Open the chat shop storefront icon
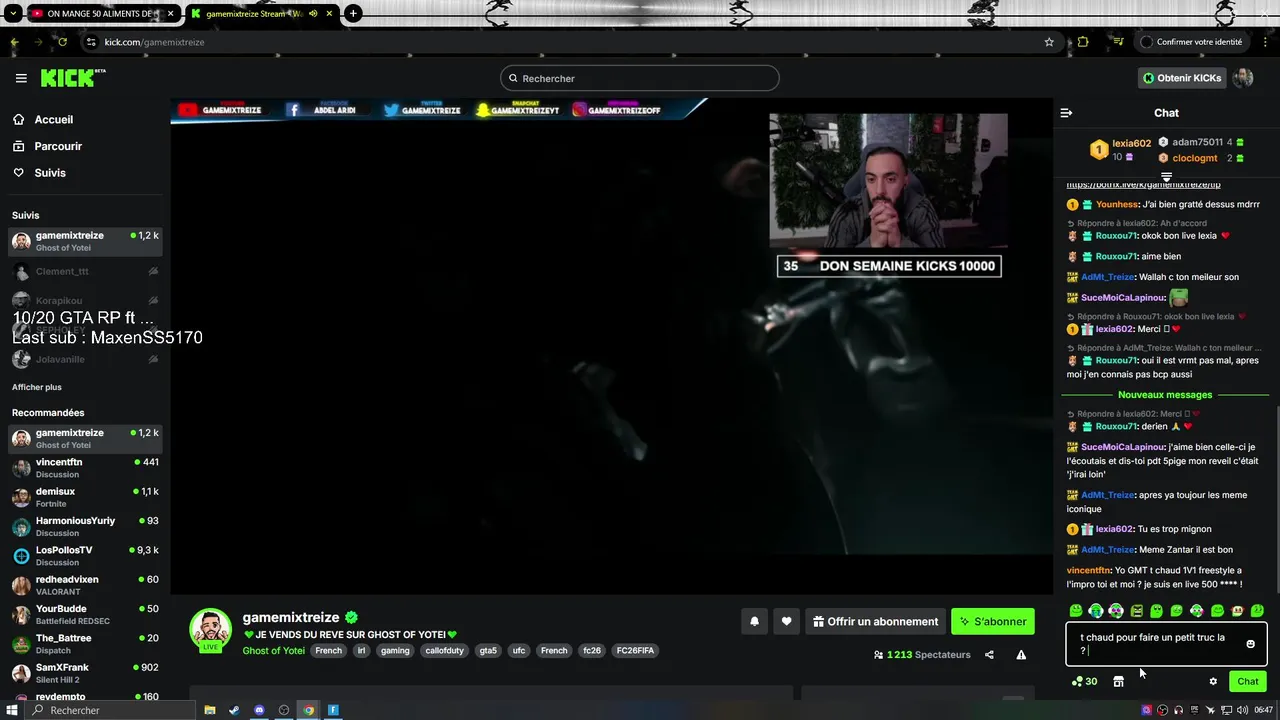The height and width of the screenshot is (720, 1280). (x=1118, y=682)
